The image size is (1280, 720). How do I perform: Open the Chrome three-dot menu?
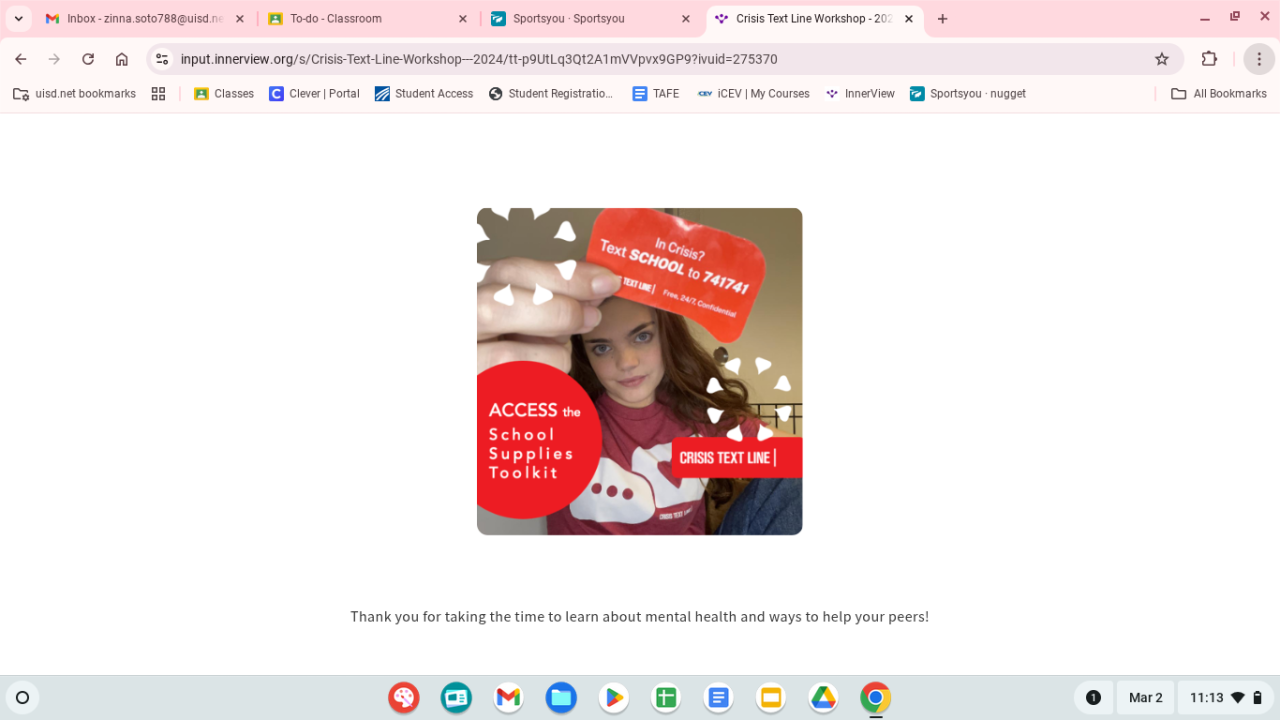[x=1259, y=59]
